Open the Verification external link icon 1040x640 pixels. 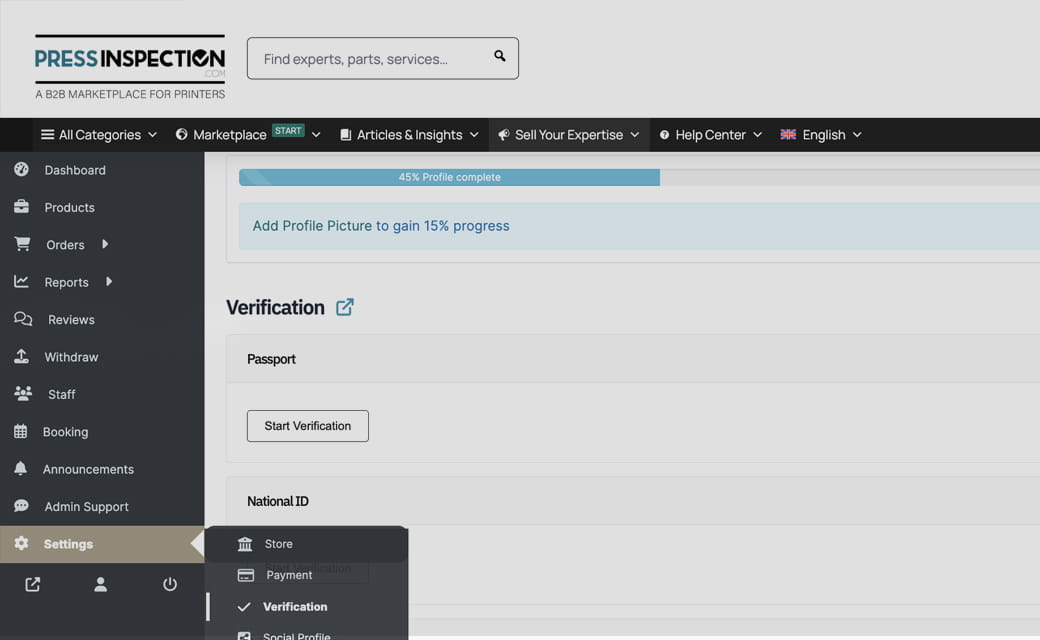tap(344, 307)
